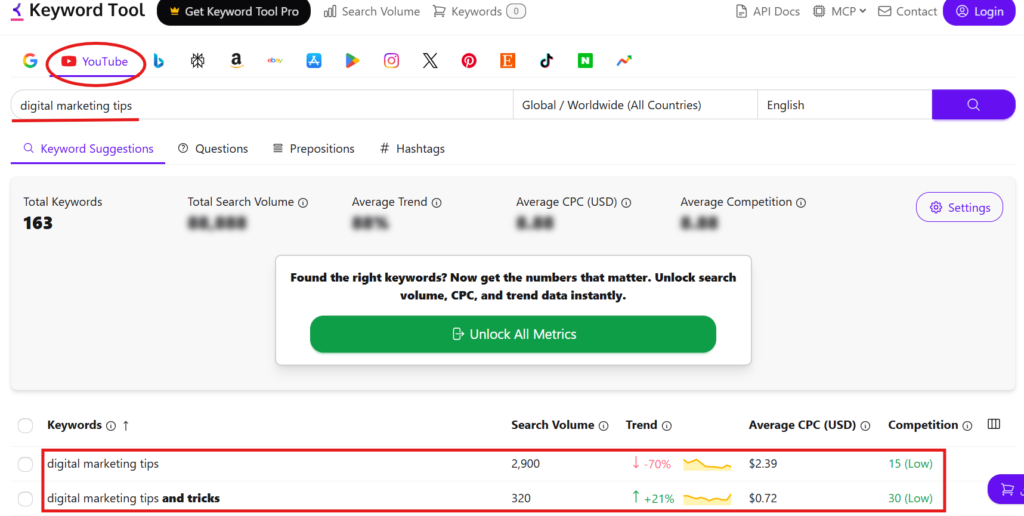Click the Keyword Tool logo
1024x516 pixels.
(x=78, y=10)
